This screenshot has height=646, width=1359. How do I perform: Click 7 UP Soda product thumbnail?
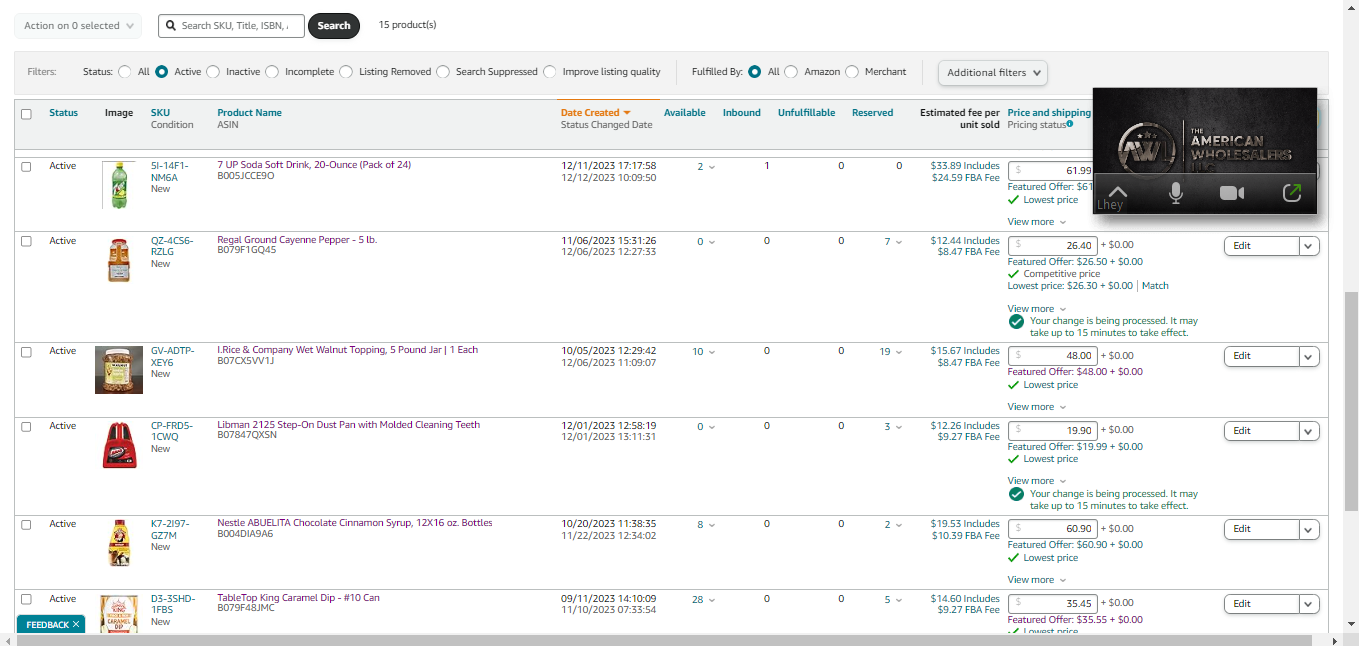pyautogui.click(x=119, y=185)
